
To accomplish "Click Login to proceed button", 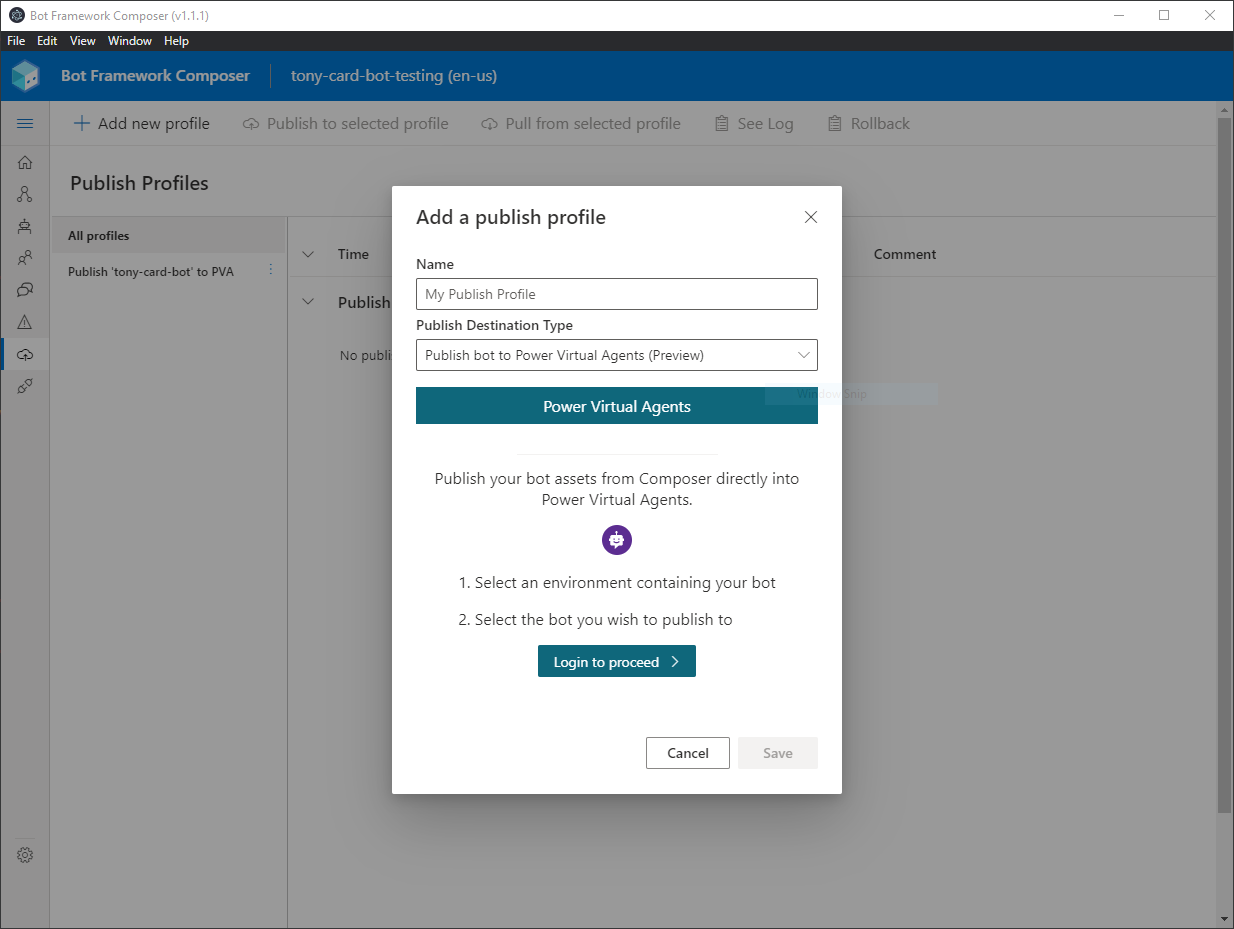I will [617, 661].
